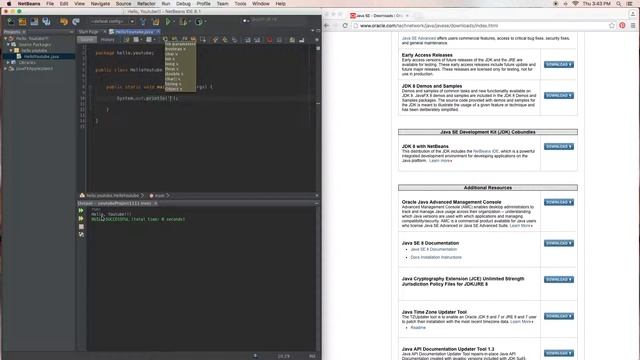Toggle Bookmark icon in editor toolbar
Image resolution: width=640 pixels, height=360 pixels.
[235, 40]
